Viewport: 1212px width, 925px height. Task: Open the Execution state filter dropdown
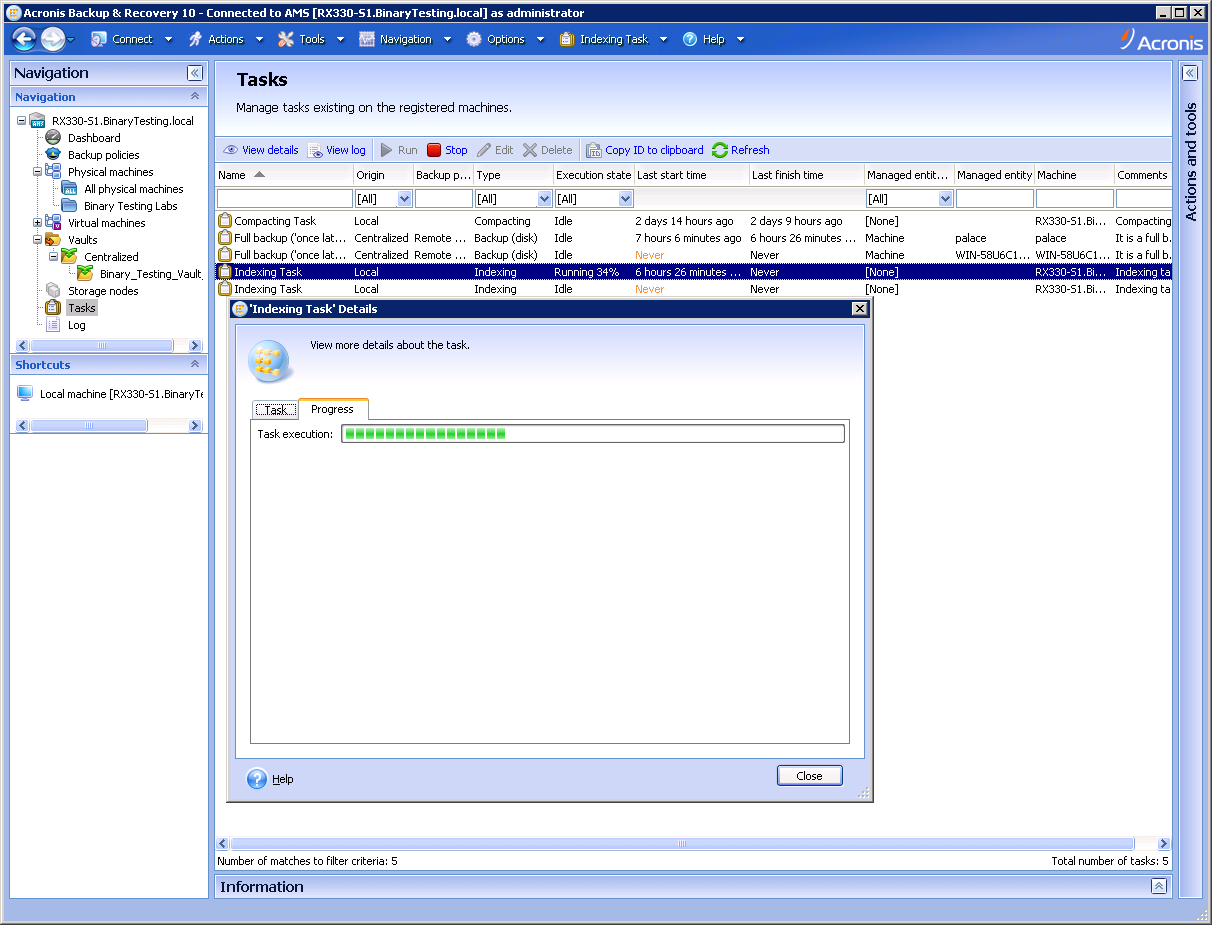click(x=625, y=199)
